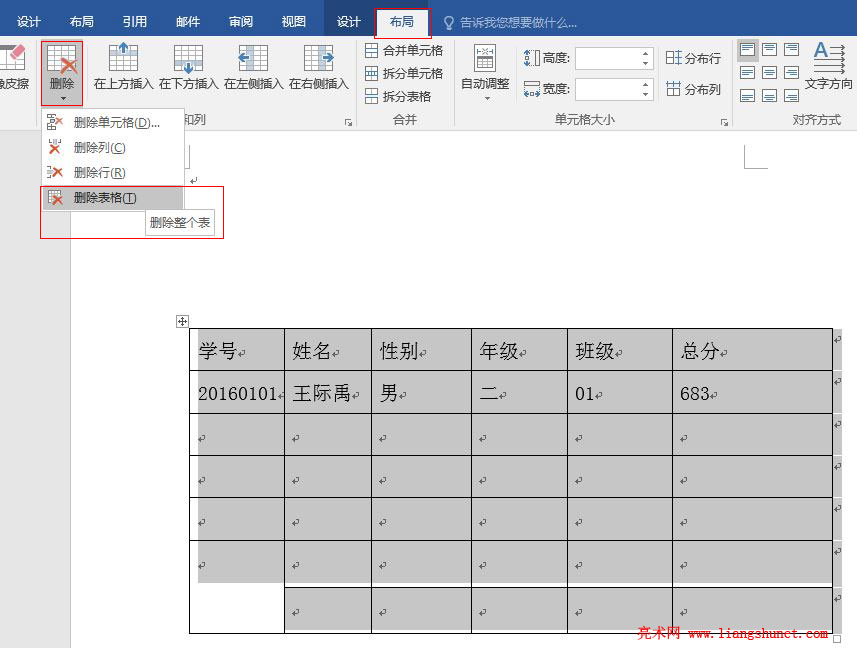This screenshot has height=648, width=857.
Task: Switch to the 视图 ribbon tab
Action: point(293,20)
